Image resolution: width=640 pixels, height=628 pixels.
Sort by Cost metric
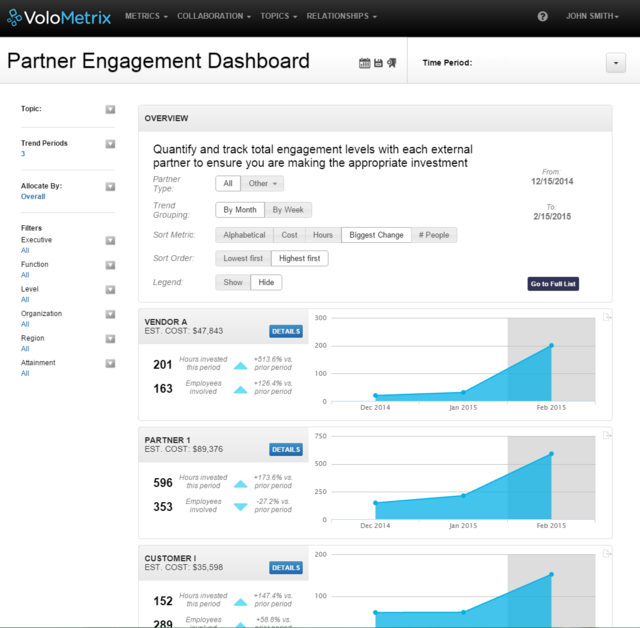tap(289, 235)
